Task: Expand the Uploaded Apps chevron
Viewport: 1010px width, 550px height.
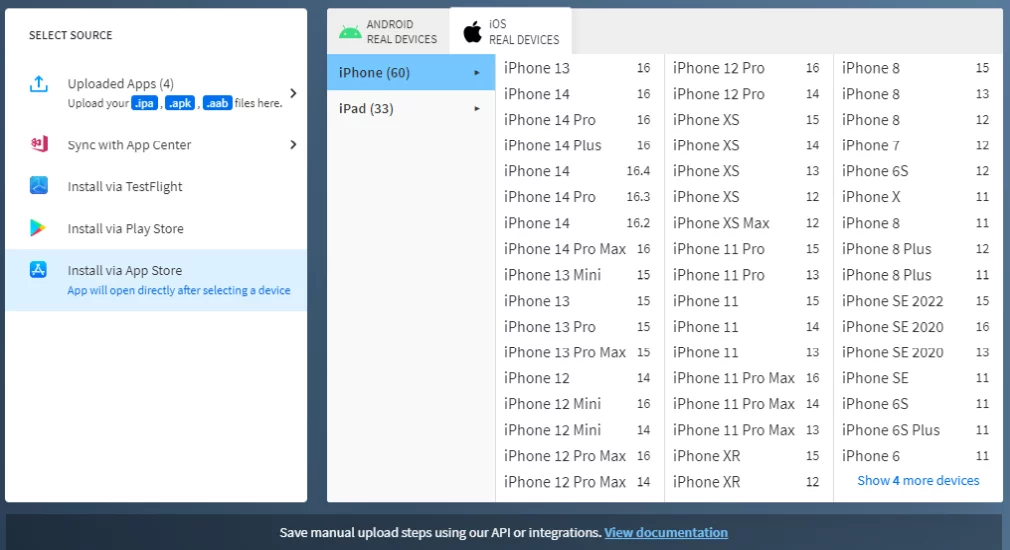Action: pyautogui.click(x=293, y=93)
